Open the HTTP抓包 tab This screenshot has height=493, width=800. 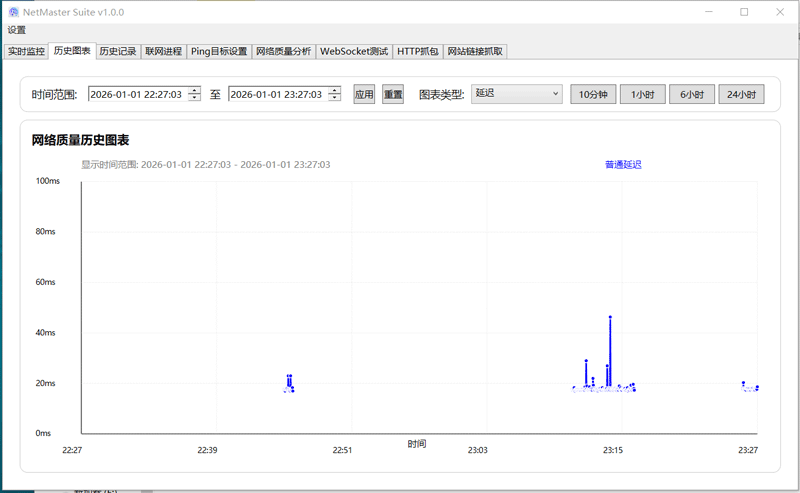point(417,51)
